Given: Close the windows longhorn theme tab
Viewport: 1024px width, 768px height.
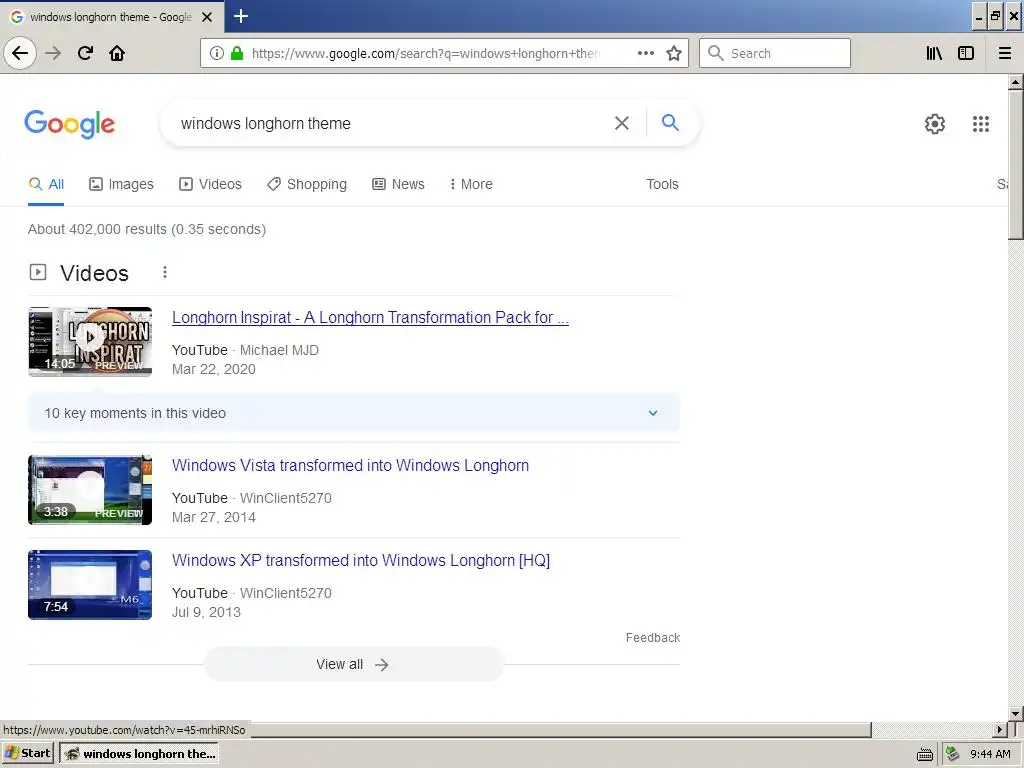Looking at the screenshot, I should pos(207,17).
